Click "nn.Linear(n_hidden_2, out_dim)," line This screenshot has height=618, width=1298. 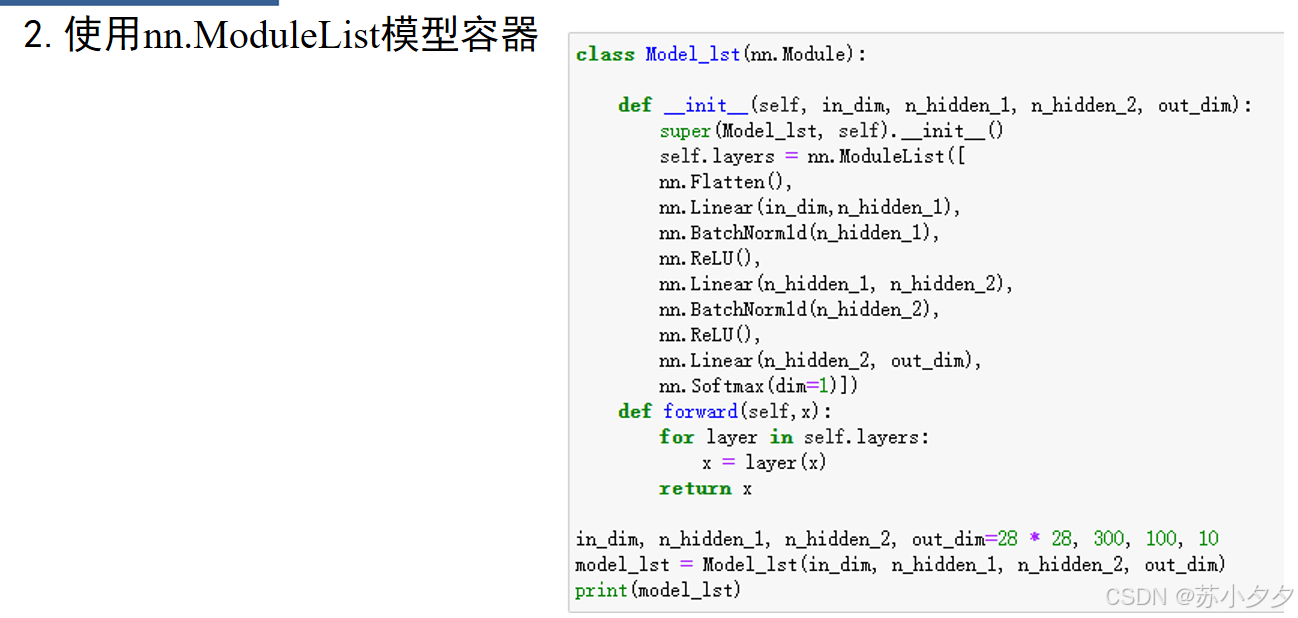tap(820, 361)
